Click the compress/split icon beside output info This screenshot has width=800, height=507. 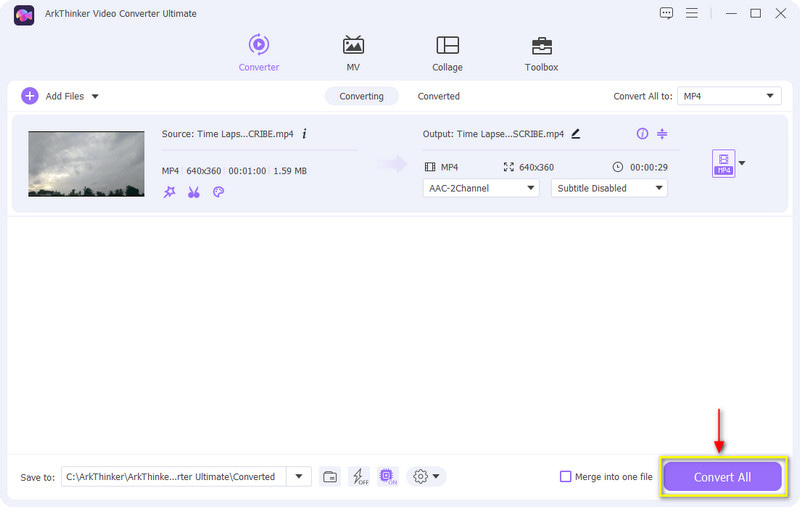click(x=662, y=134)
